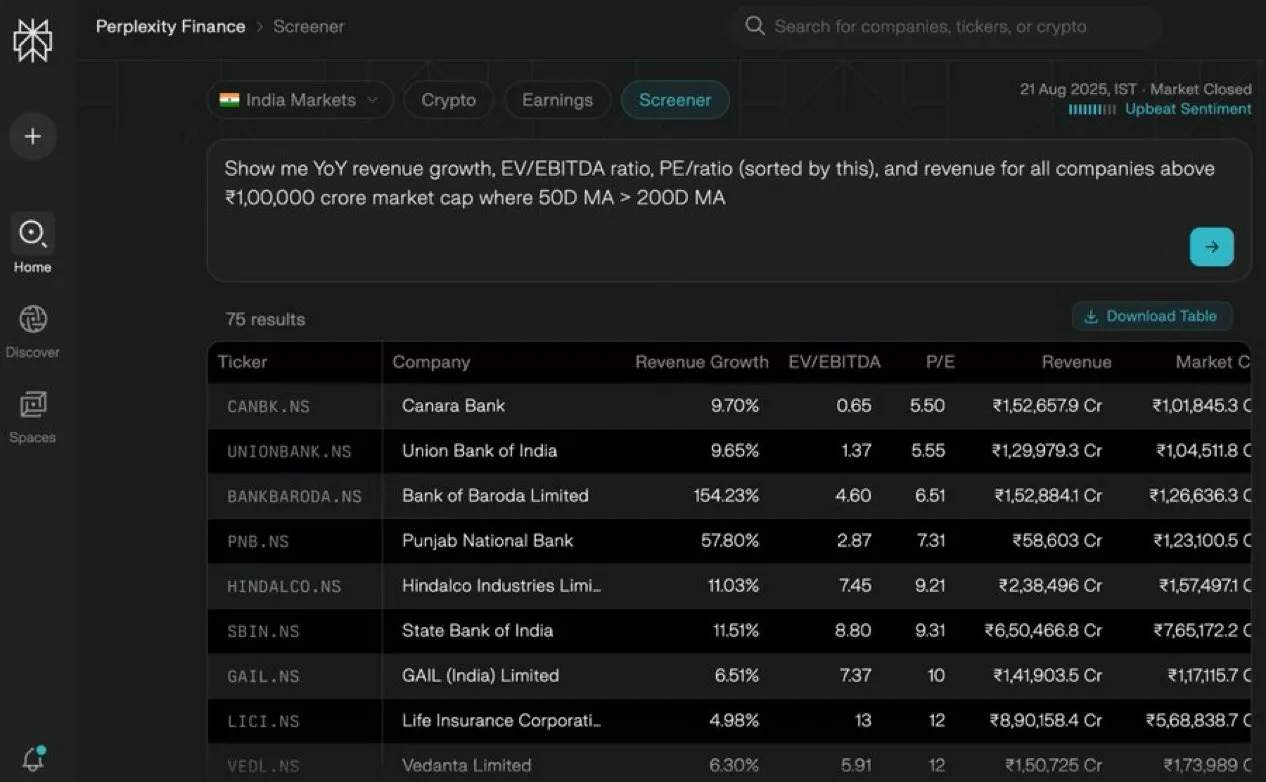
Task: Open SBIN.NS ticker
Action: [263, 631]
